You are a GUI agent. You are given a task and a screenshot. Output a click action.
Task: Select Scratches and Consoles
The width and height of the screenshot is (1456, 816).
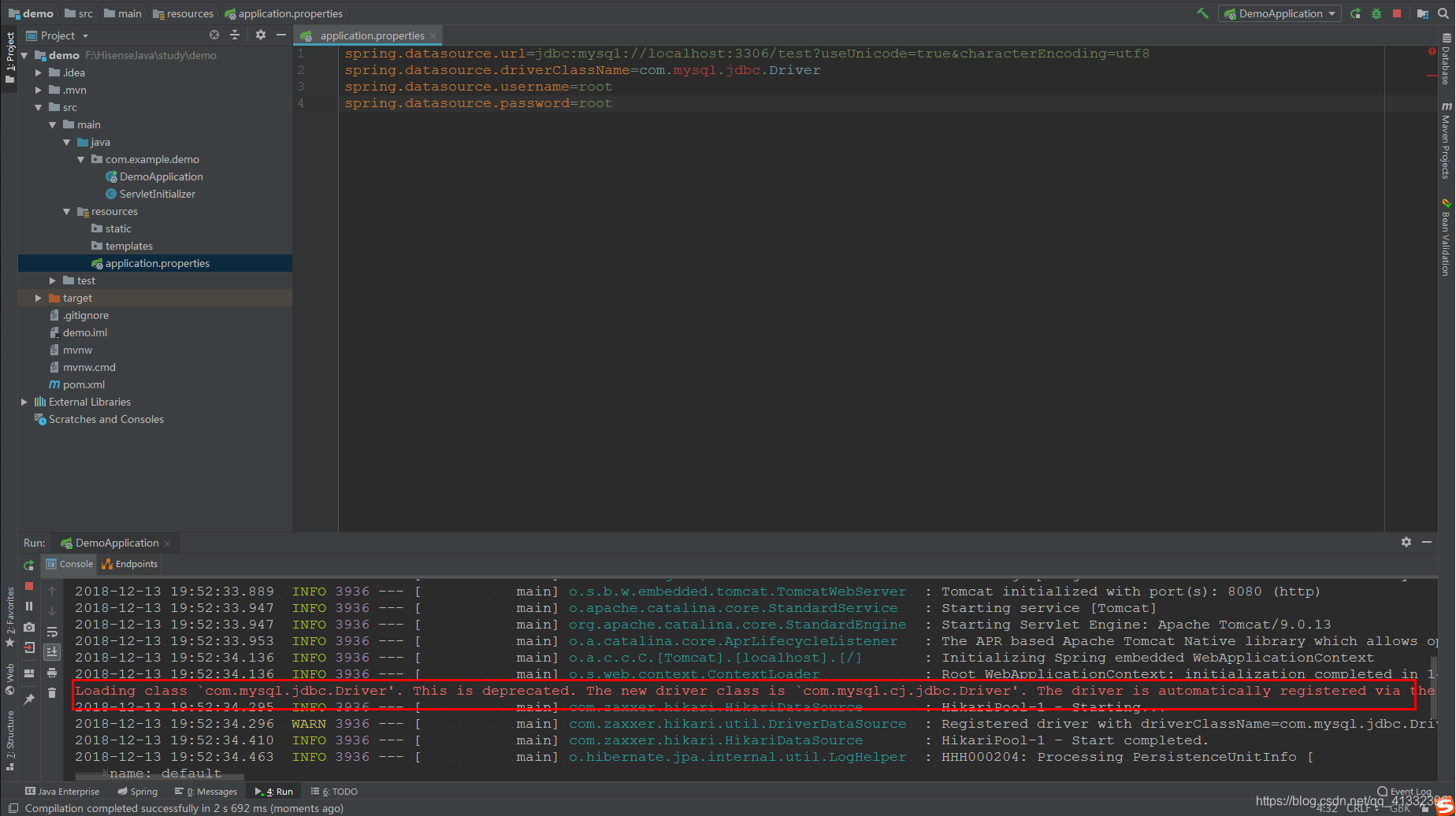106,419
